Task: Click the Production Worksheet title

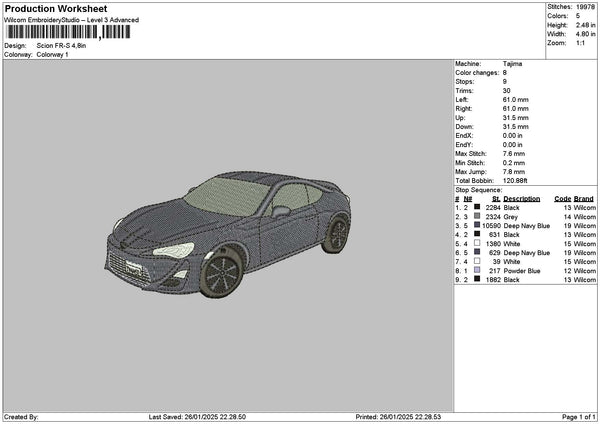Action: pos(55,9)
